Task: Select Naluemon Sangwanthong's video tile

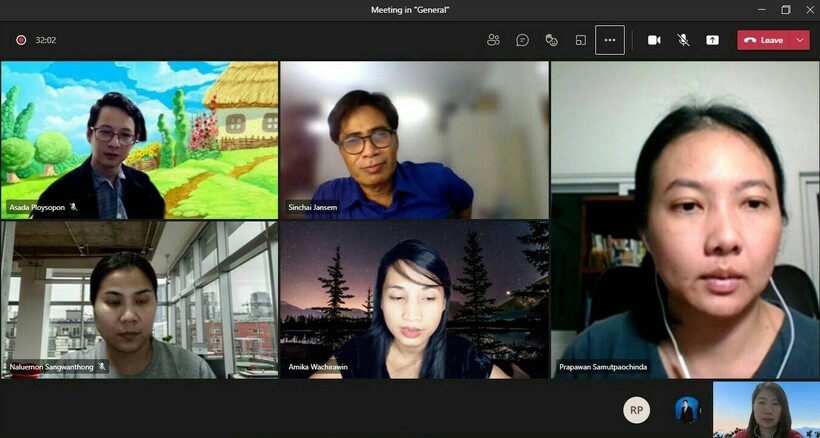Action: click(139, 299)
